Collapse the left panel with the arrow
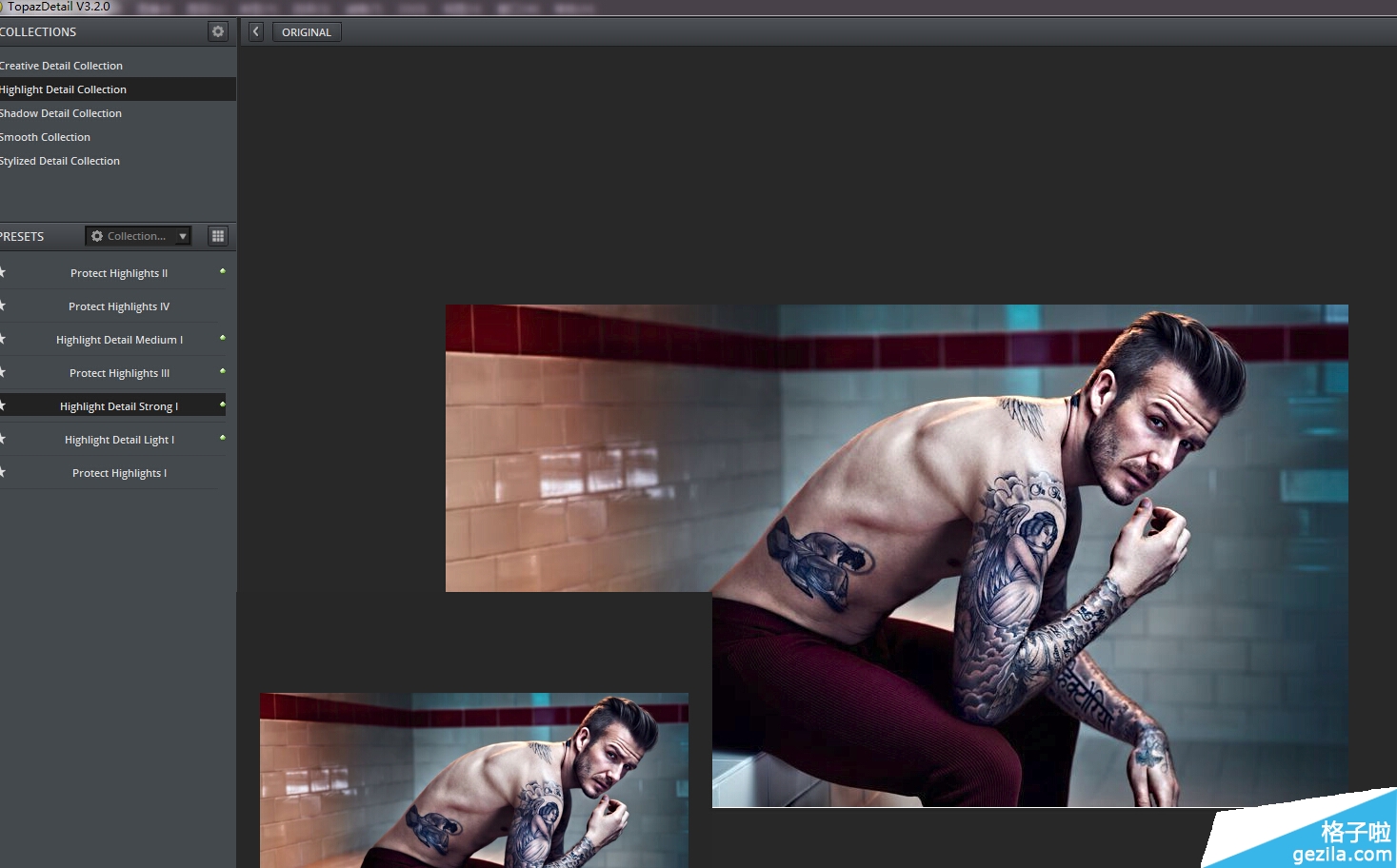This screenshot has width=1397, height=868. (255, 31)
